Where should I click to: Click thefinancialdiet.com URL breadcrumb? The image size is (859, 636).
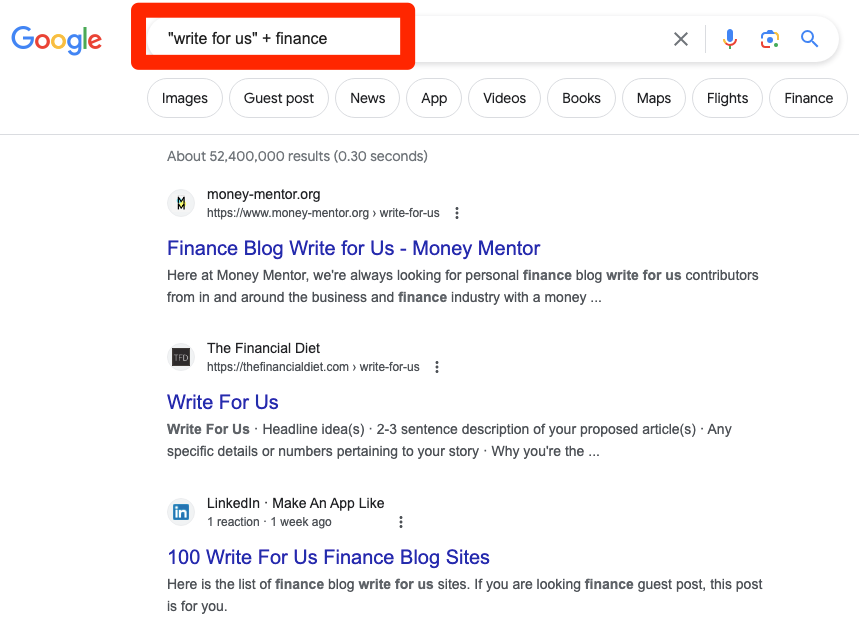pyautogui.click(x=313, y=367)
